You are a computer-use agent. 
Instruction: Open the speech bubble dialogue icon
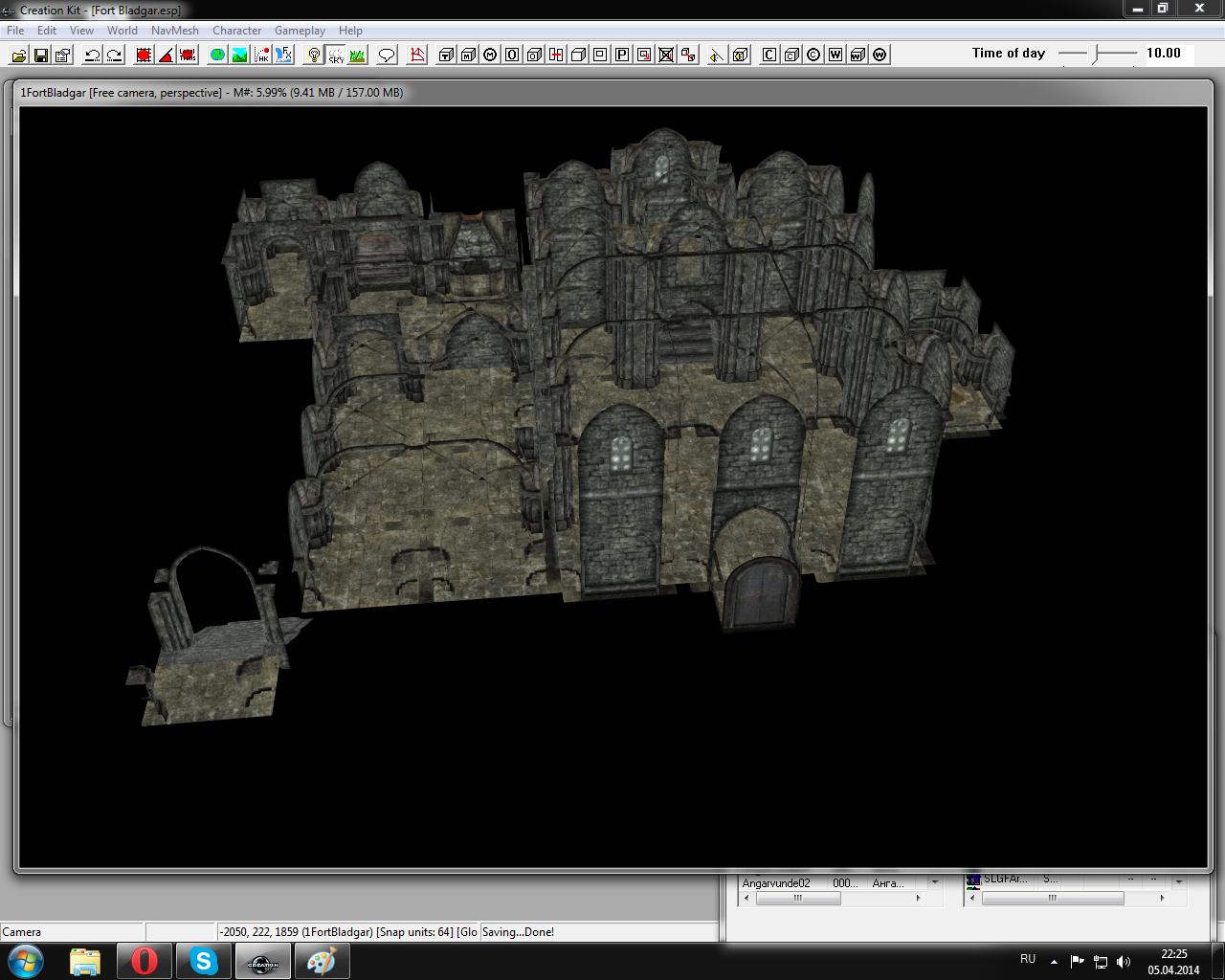(387, 55)
